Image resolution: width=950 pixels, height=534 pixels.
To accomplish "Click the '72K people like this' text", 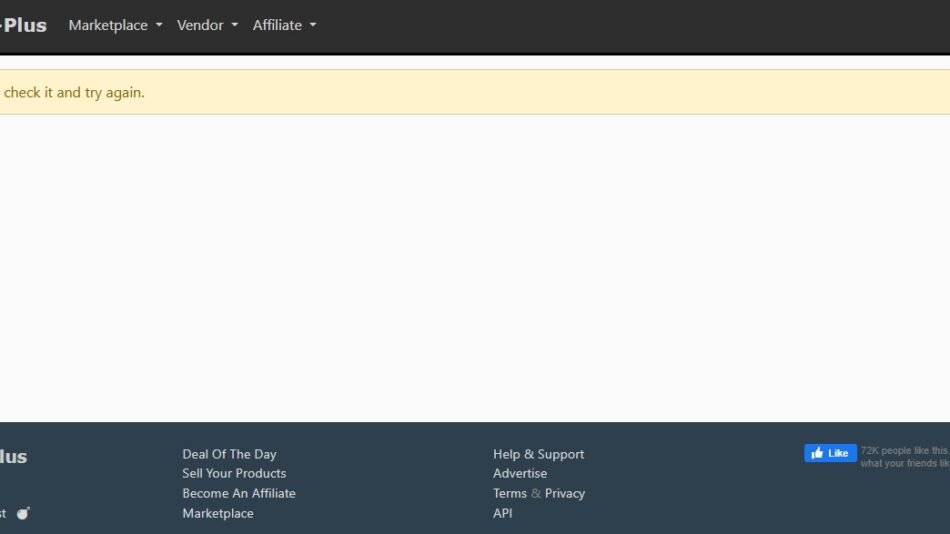I will click(x=904, y=451).
